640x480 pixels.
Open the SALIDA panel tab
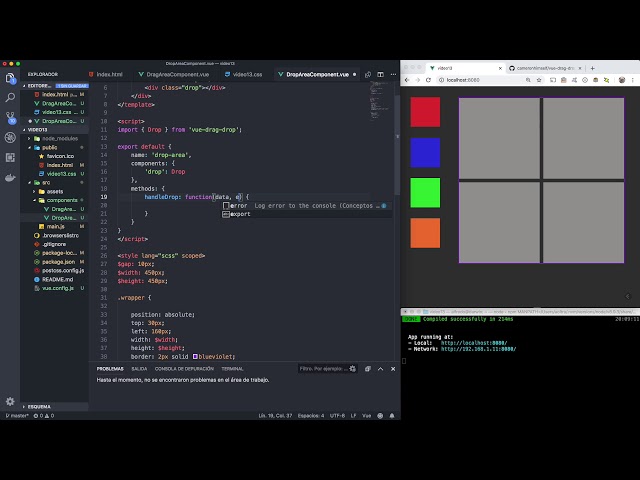click(x=139, y=369)
